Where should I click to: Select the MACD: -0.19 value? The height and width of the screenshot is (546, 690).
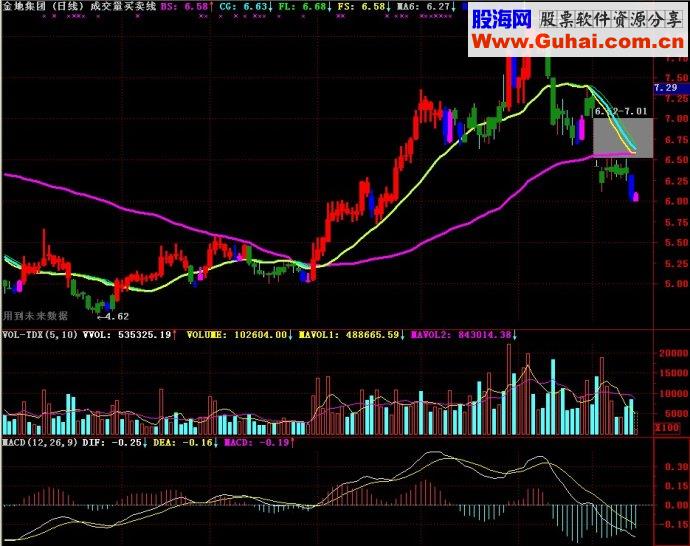[257, 443]
